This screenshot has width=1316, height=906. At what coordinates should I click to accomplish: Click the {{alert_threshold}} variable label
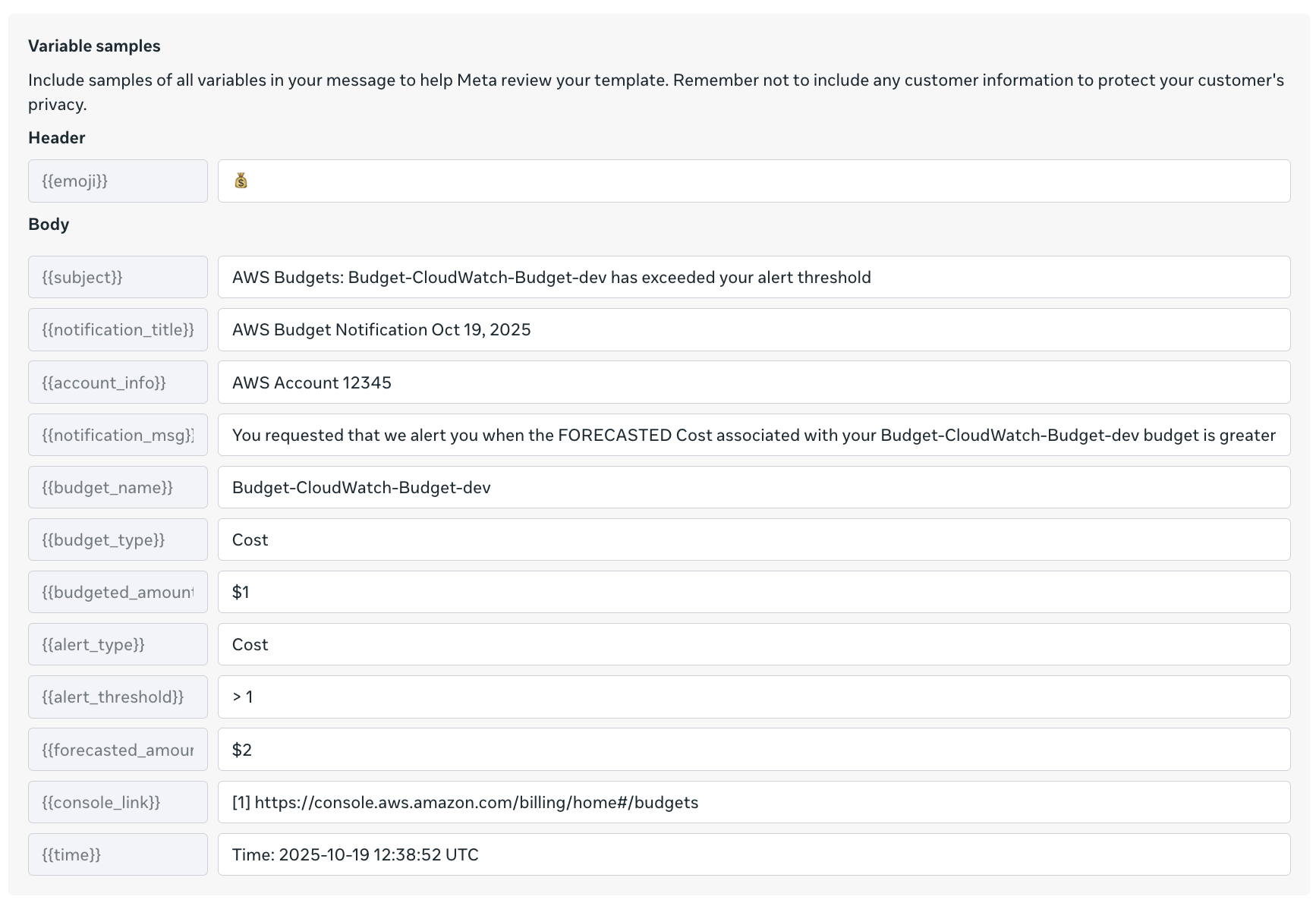[x=118, y=697]
